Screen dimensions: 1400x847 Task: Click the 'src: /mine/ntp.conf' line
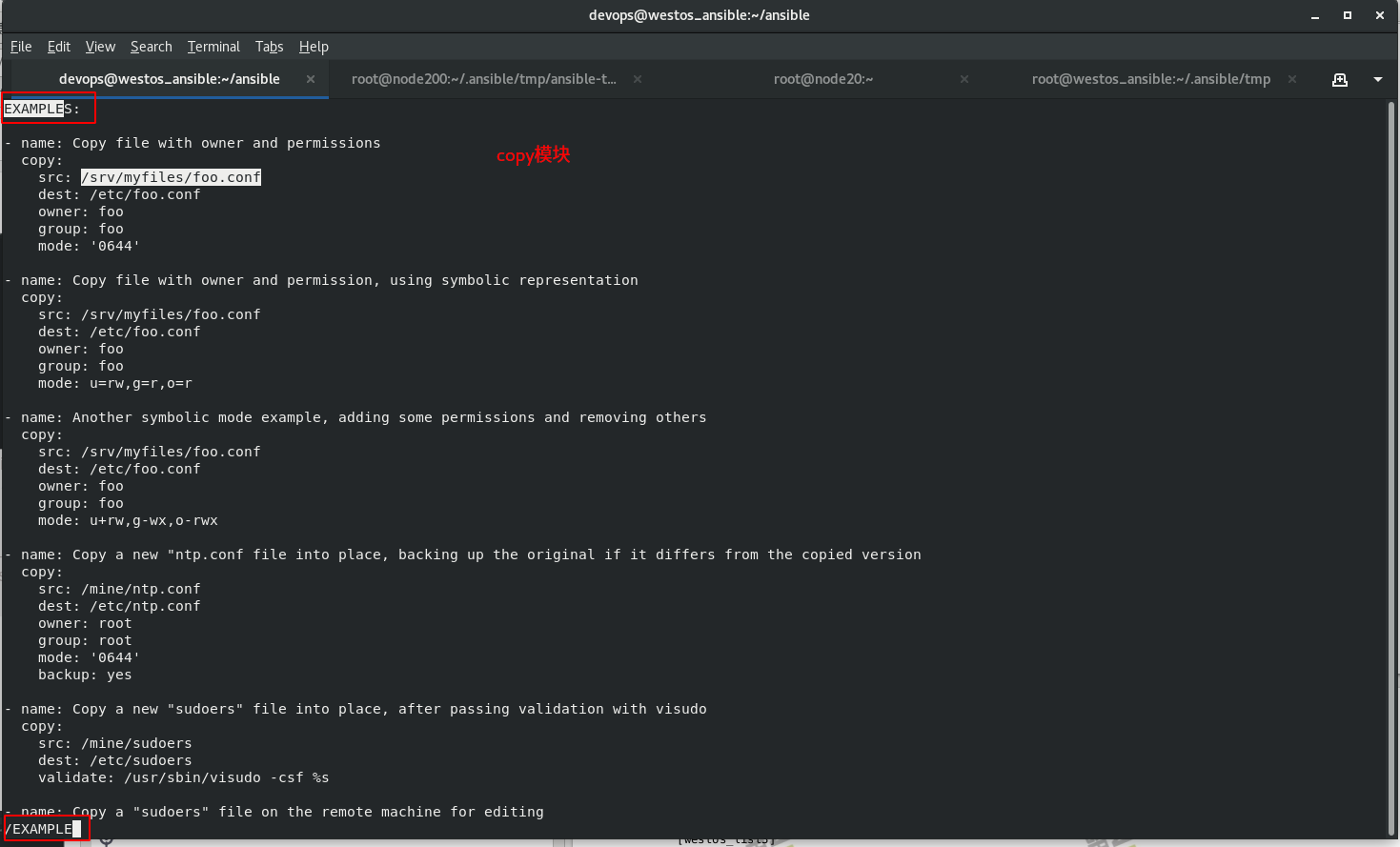click(119, 589)
